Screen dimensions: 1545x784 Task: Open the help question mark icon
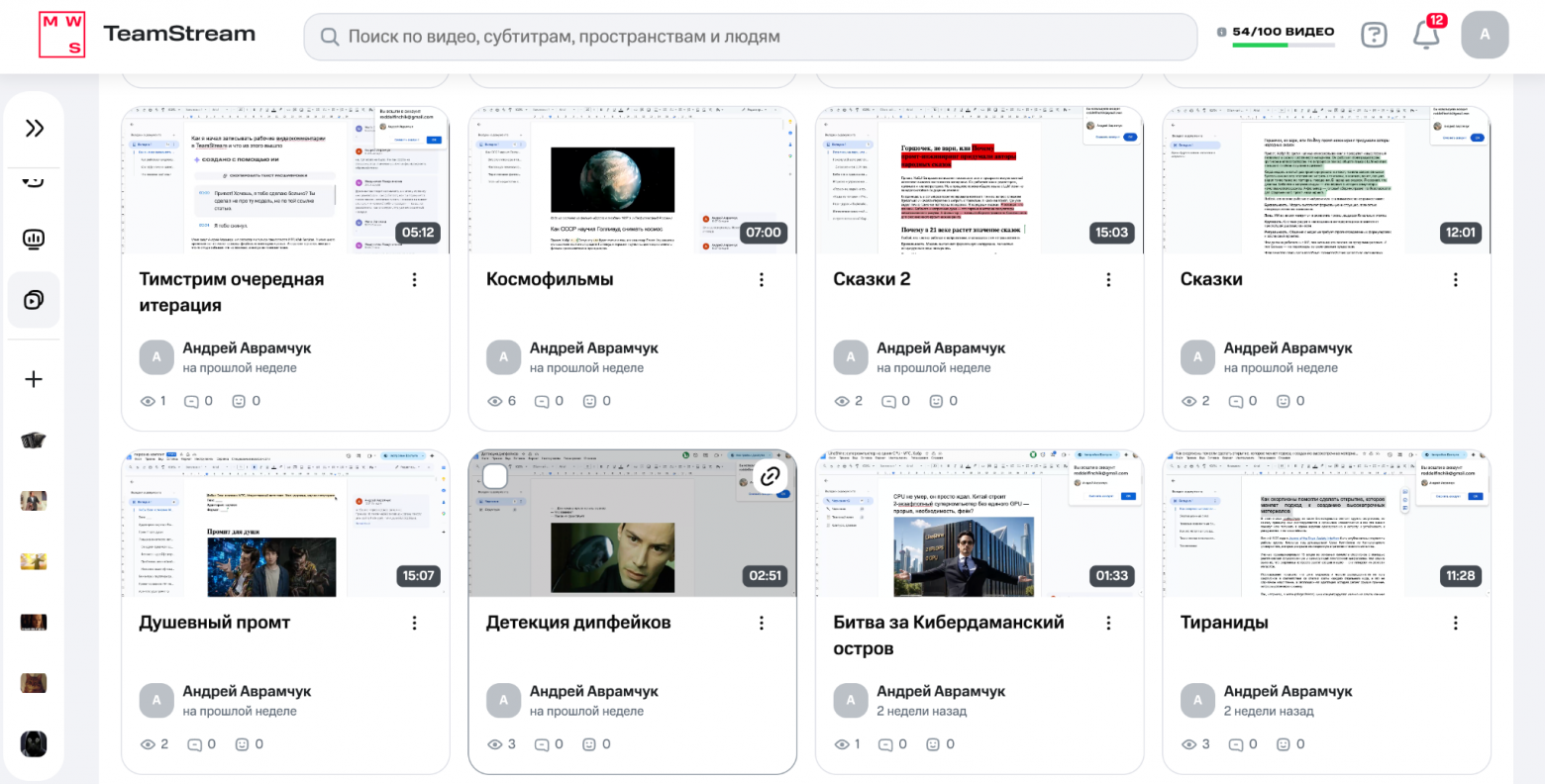[x=1375, y=36]
